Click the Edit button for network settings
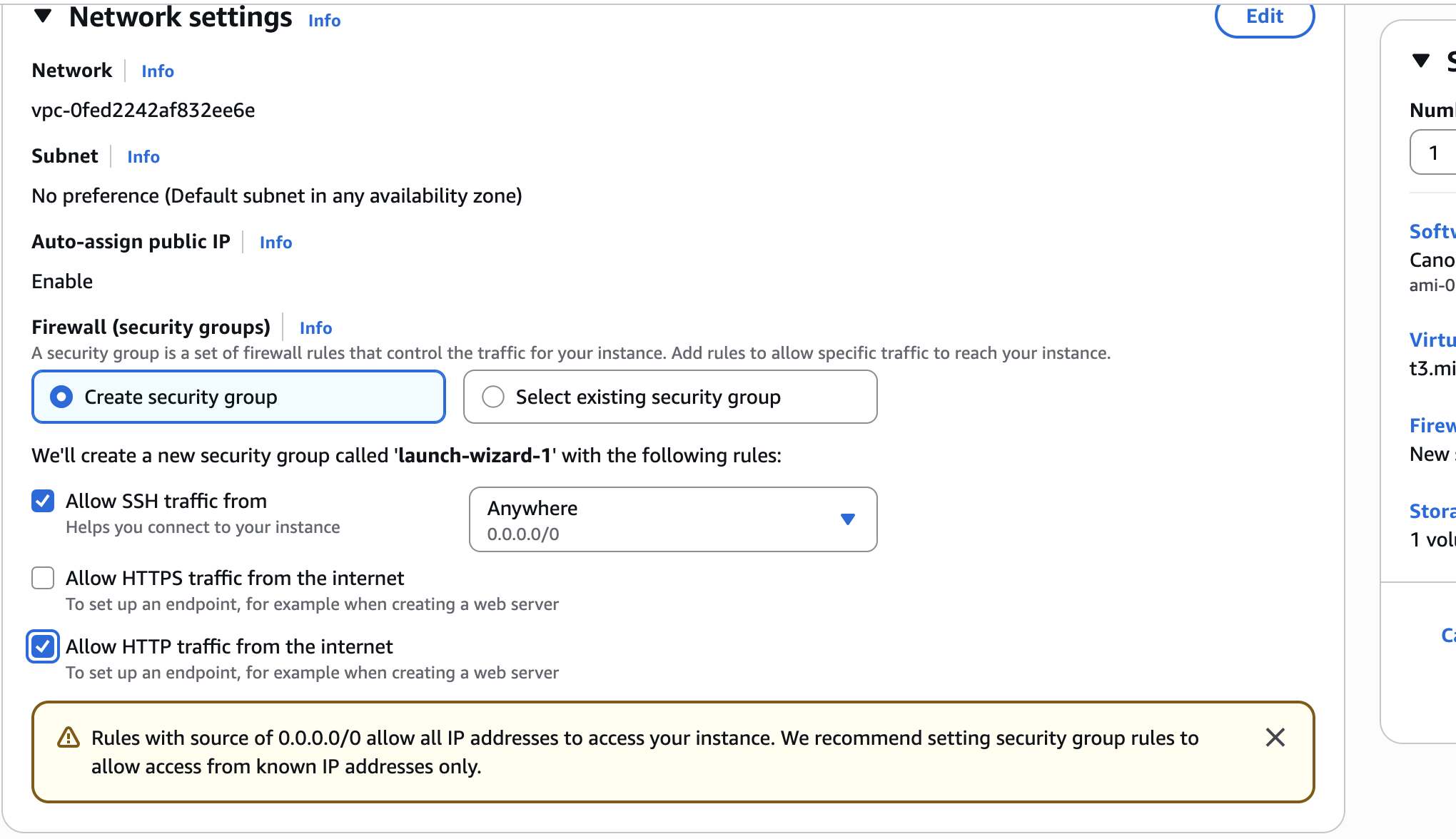 click(x=1264, y=16)
